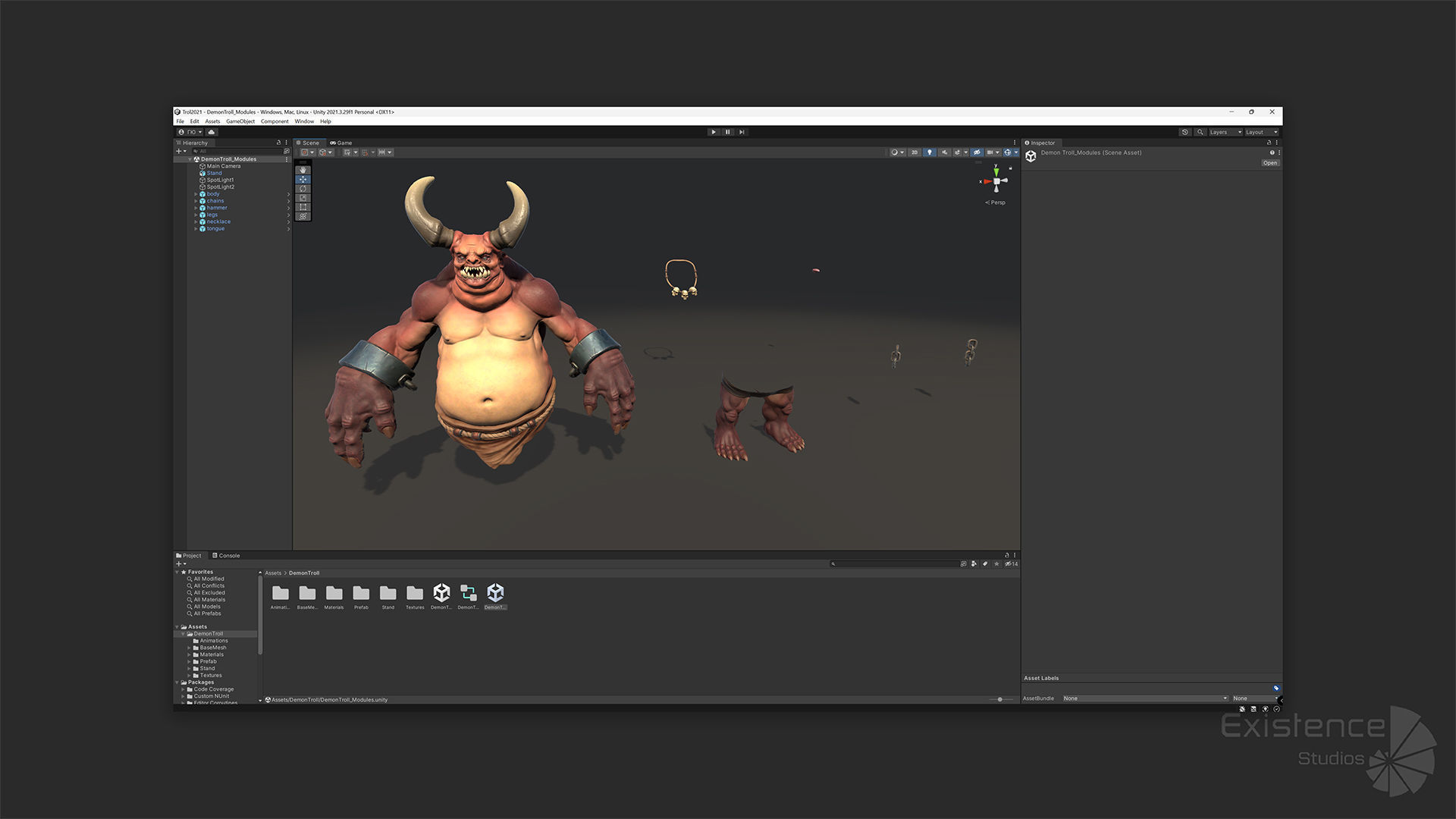The height and width of the screenshot is (819, 1456).
Task: Click the Project favorites star icon
Action: (996, 563)
